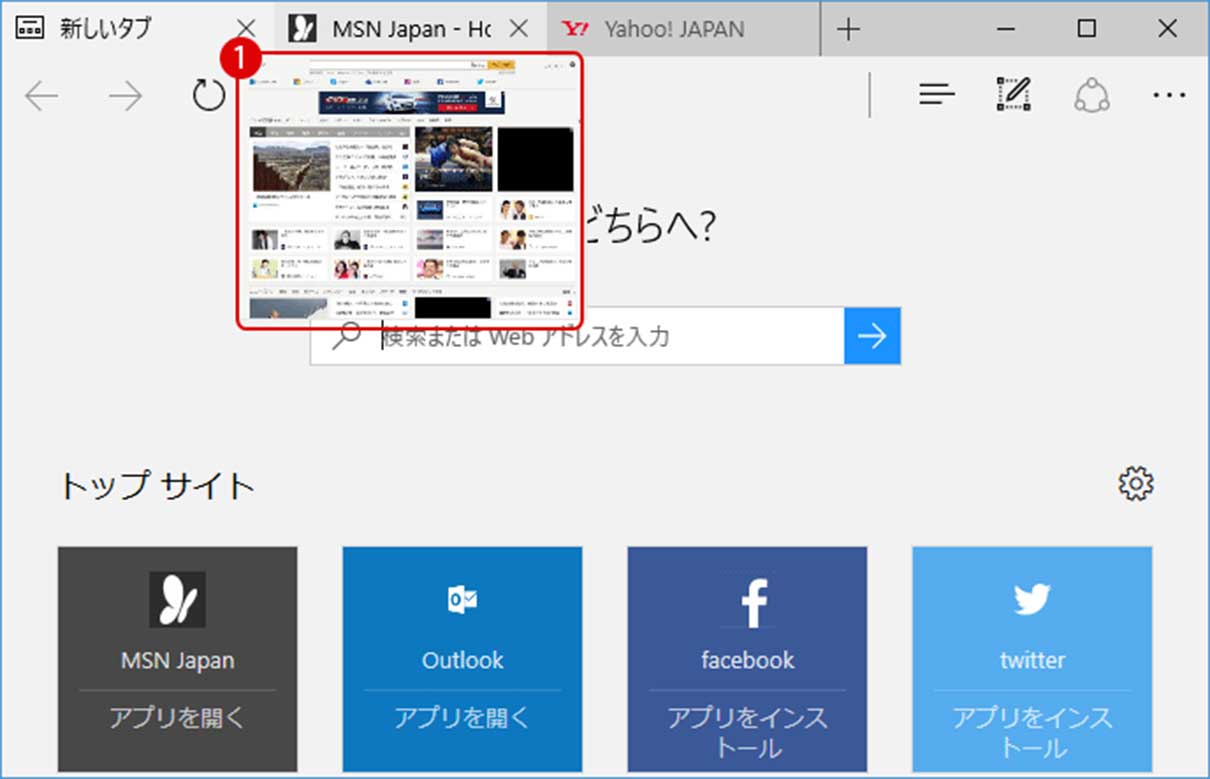Close the 新しいタブ tab
Screen dimensions: 1210x779
246,29
